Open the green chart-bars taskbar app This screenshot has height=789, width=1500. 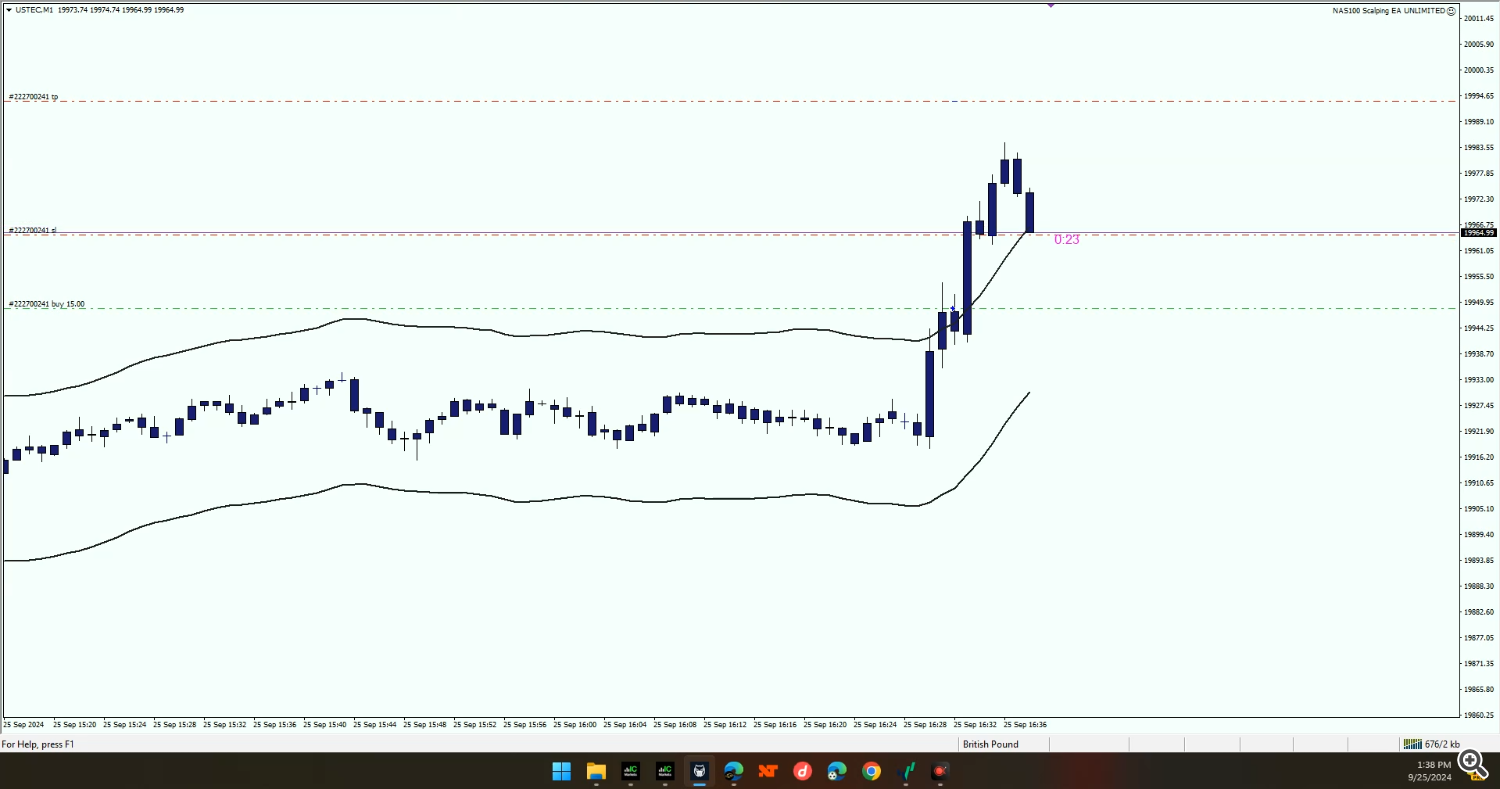[x=906, y=771]
